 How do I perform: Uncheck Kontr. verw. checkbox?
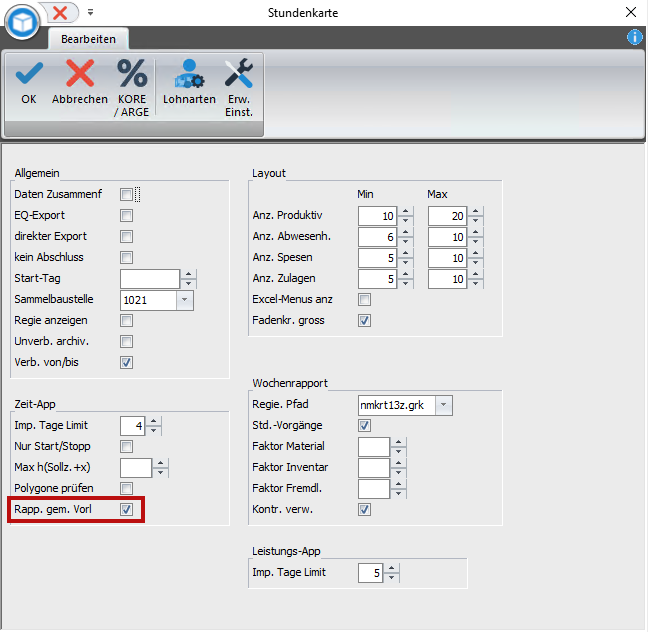click(x=364, y=510)
